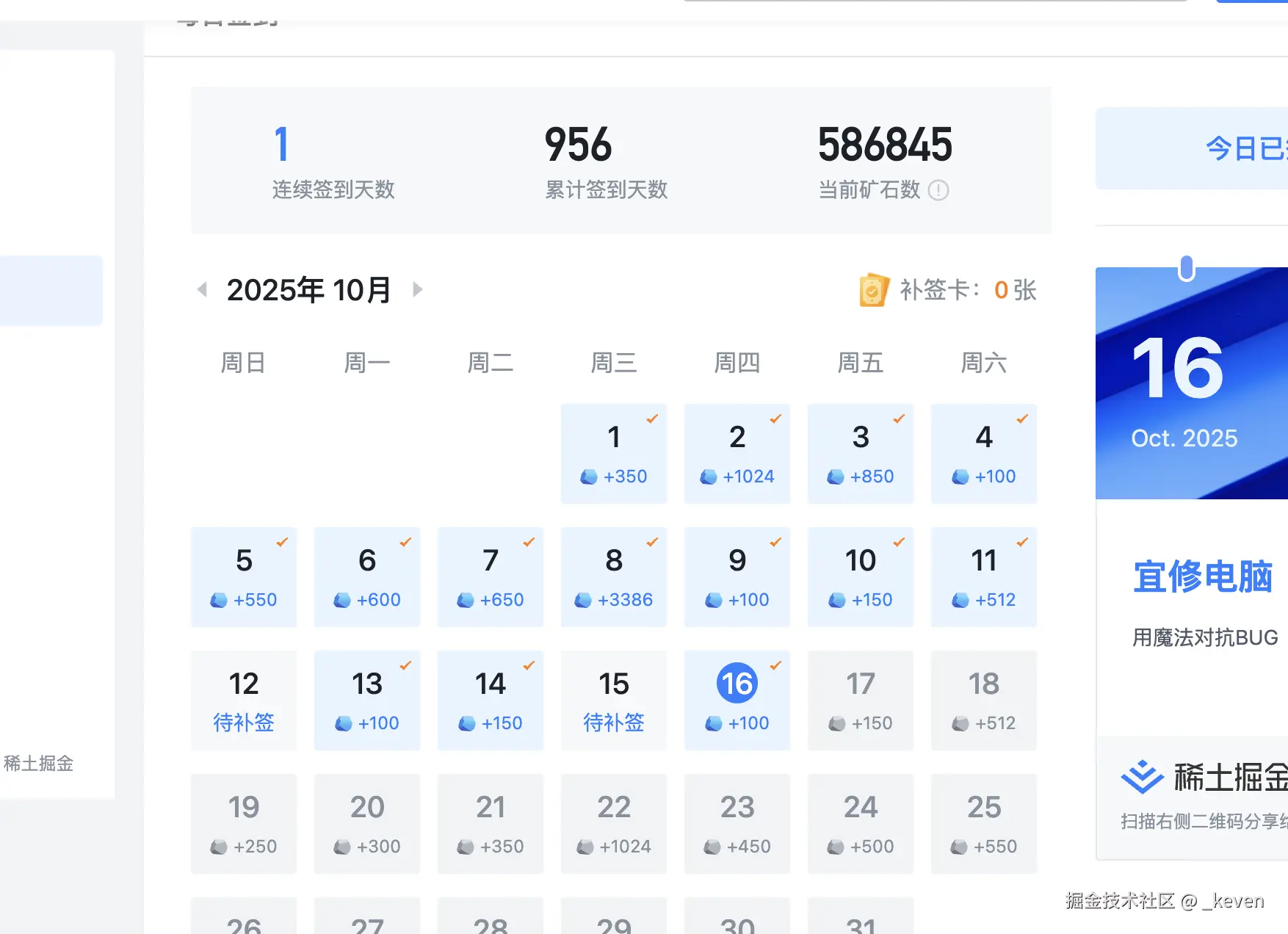
Task: Click the info icon beside 当前矿石数
Action: tap(939, 190)
